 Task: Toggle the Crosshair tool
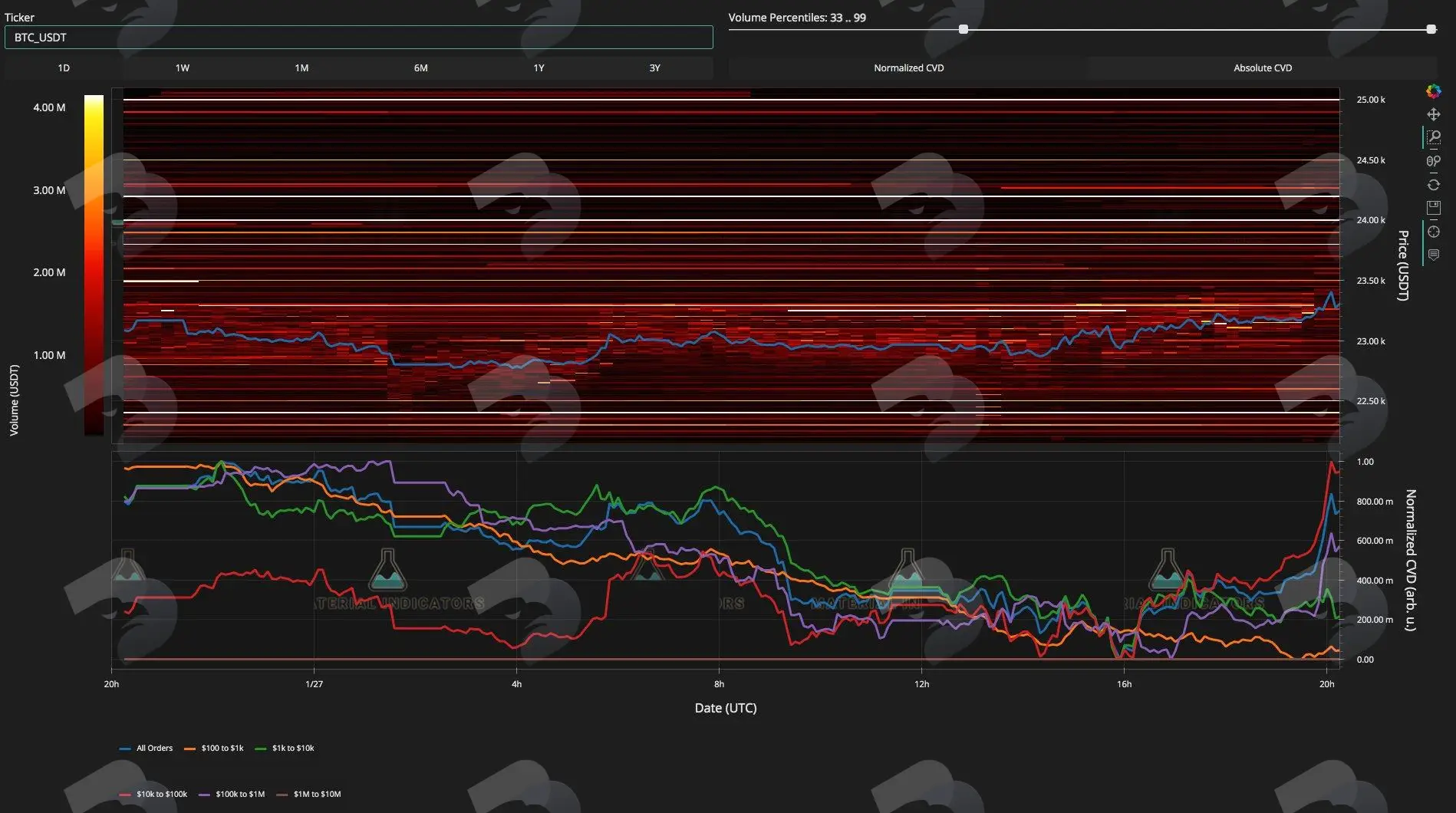coord(1433,232)
